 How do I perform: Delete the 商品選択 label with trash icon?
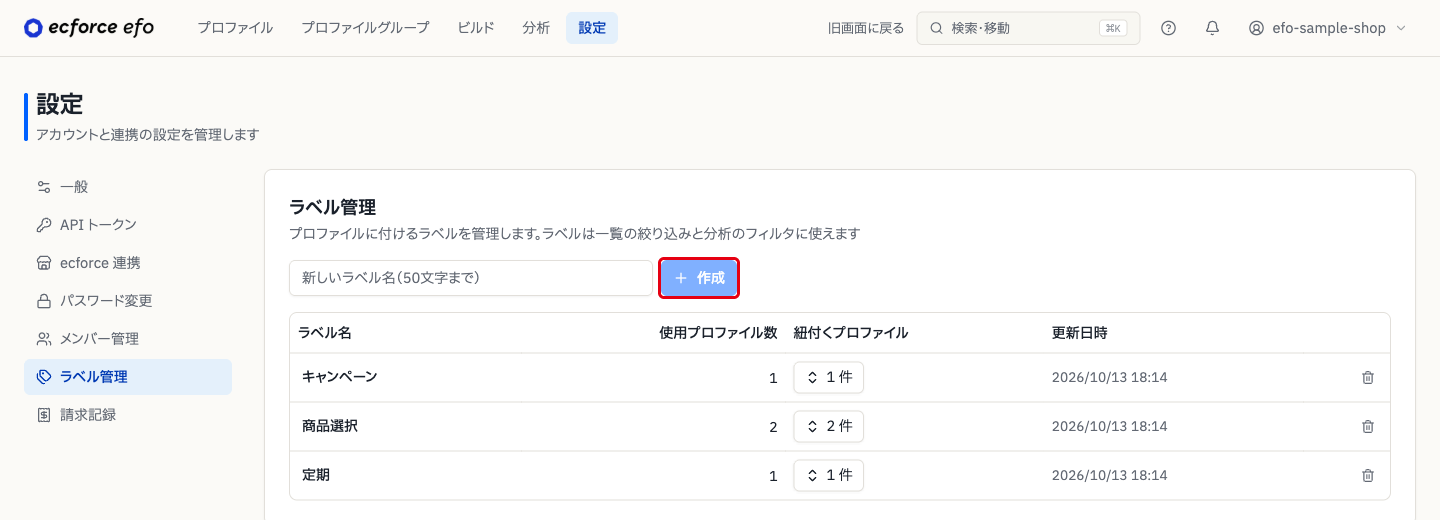tap(1368, 427)
